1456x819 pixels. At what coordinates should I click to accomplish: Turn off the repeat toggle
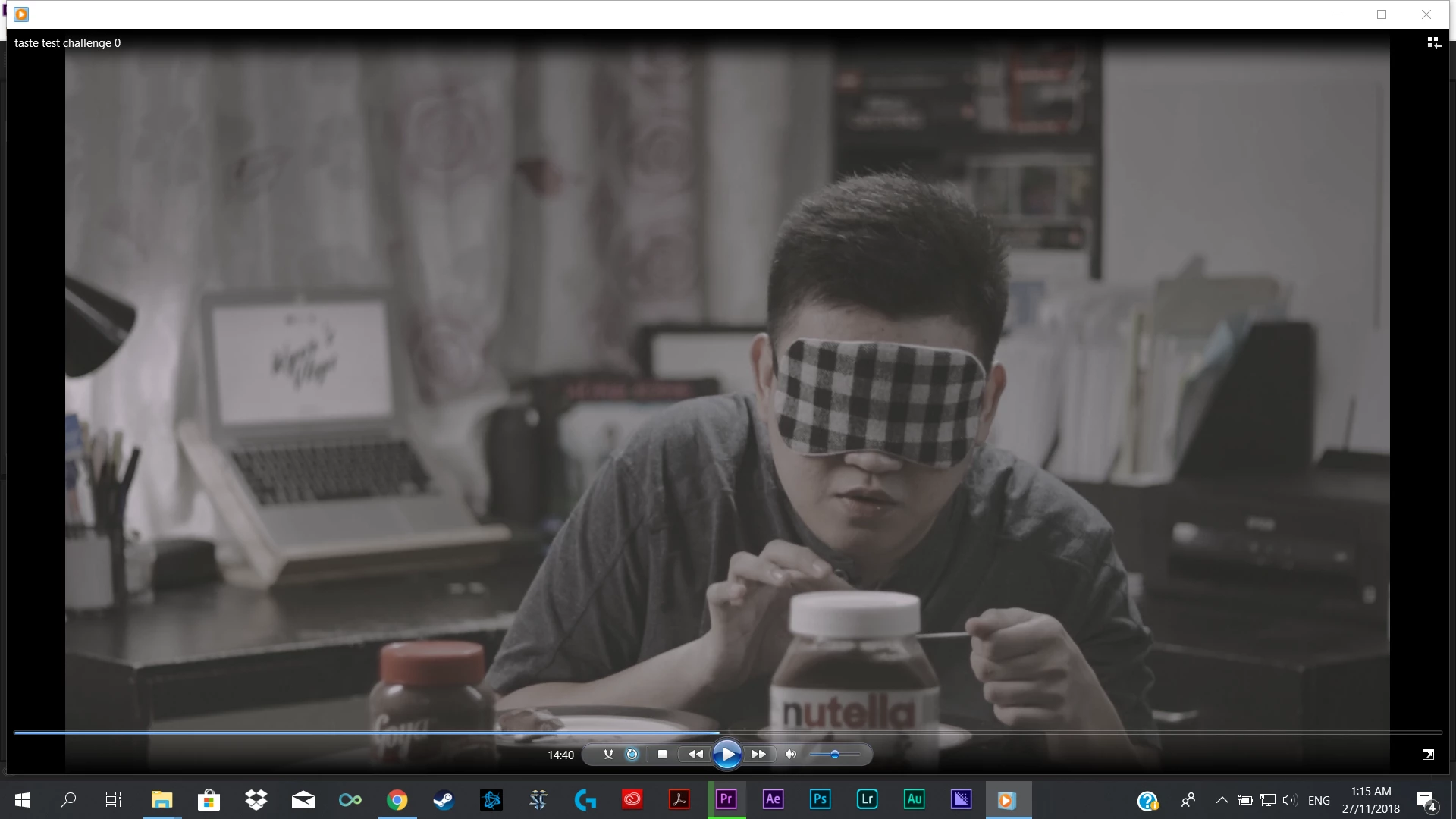click(x=632, y=755)
